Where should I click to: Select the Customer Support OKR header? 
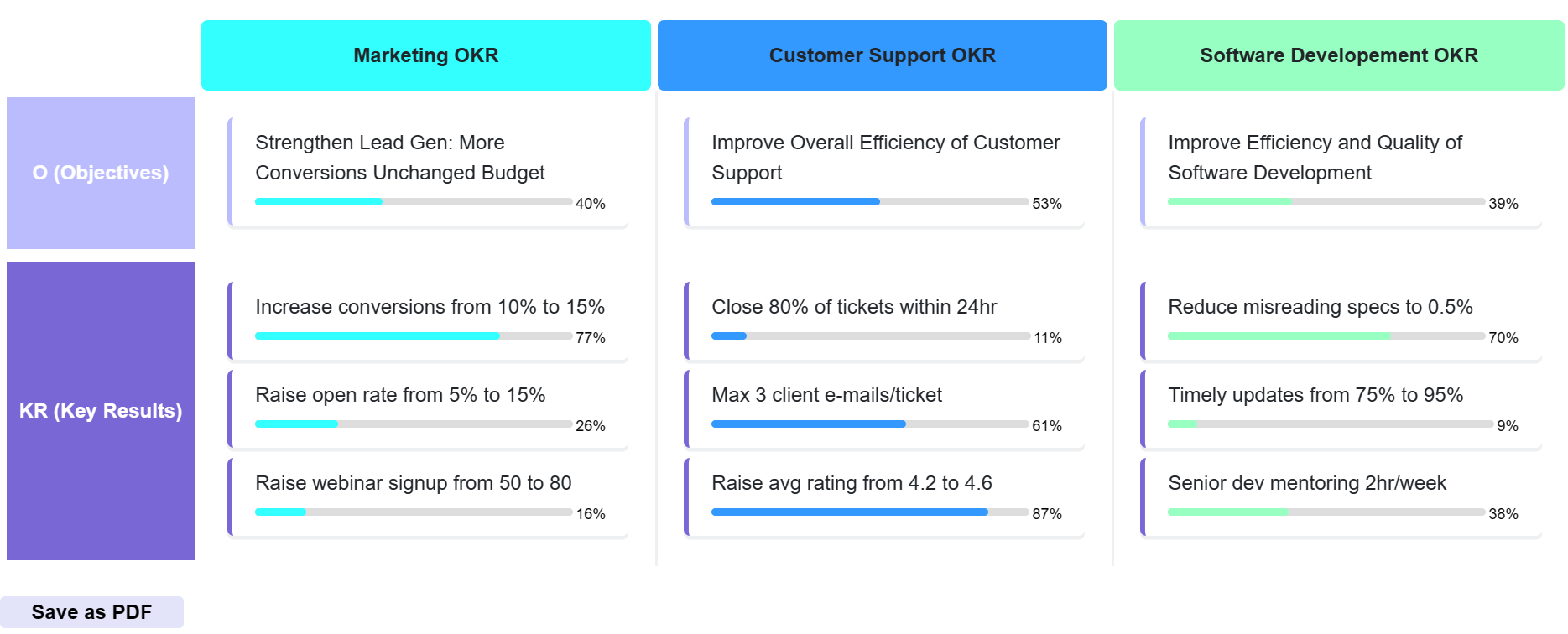point(882,55)
